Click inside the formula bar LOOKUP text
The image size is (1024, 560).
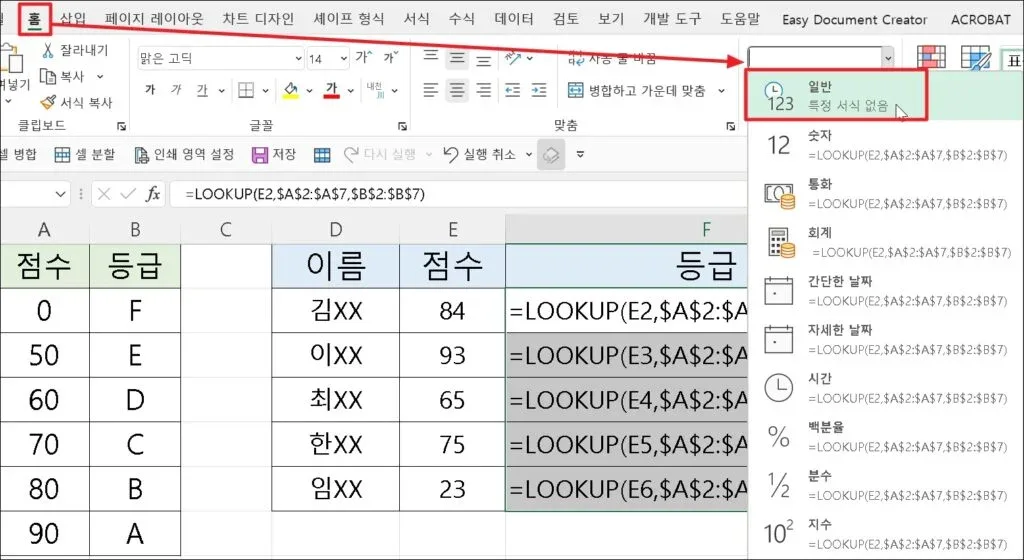pyautogui.click(x=305, y=194)
